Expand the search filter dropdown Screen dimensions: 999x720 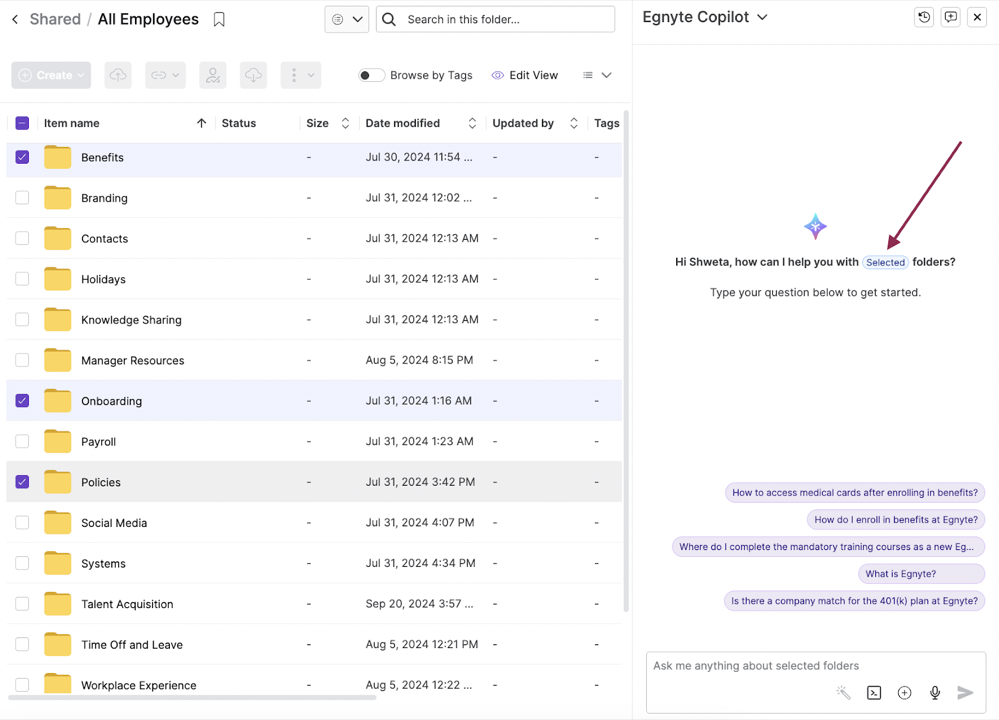pos(347,19)
